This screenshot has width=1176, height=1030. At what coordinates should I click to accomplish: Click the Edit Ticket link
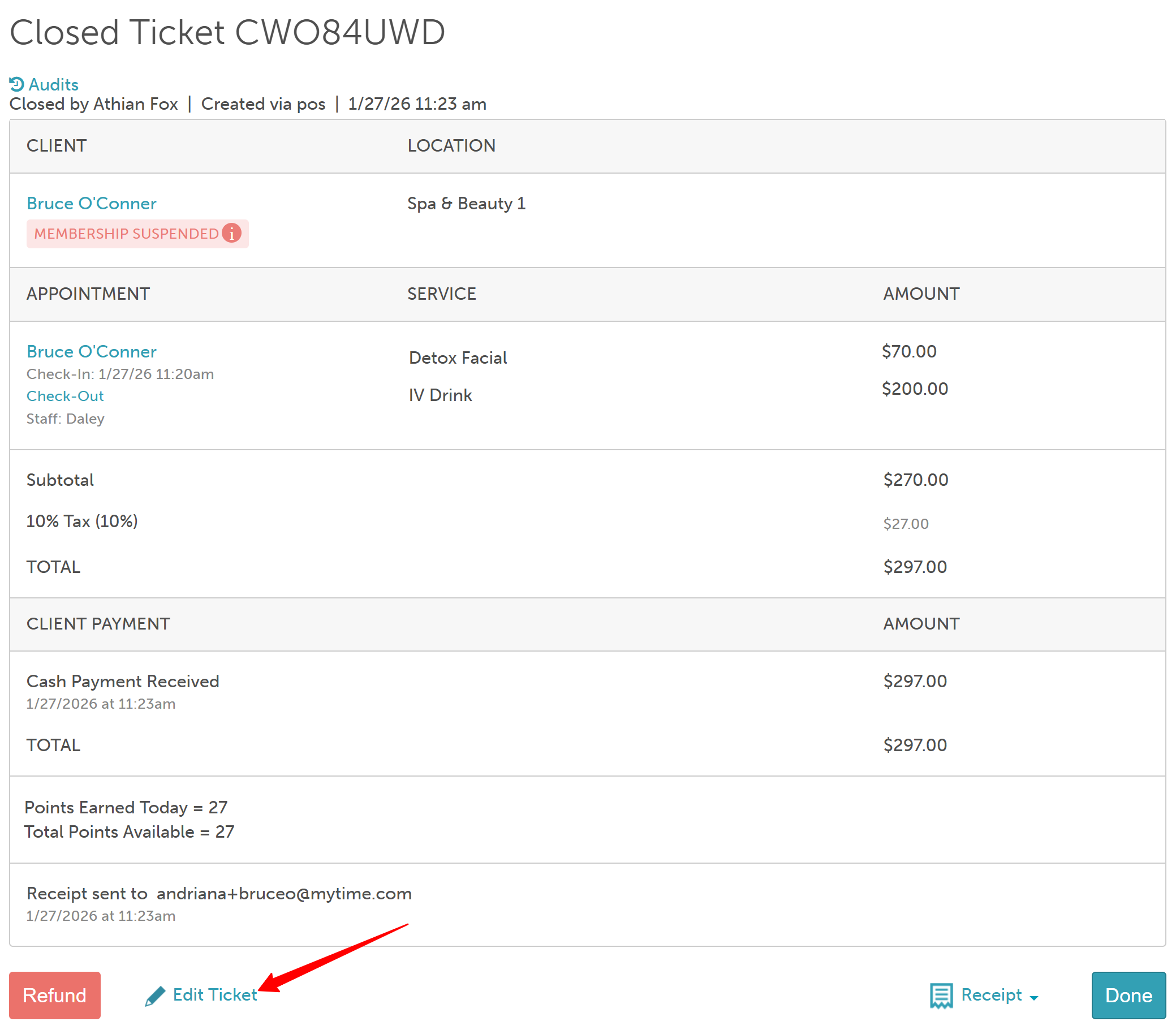[214, 994]
